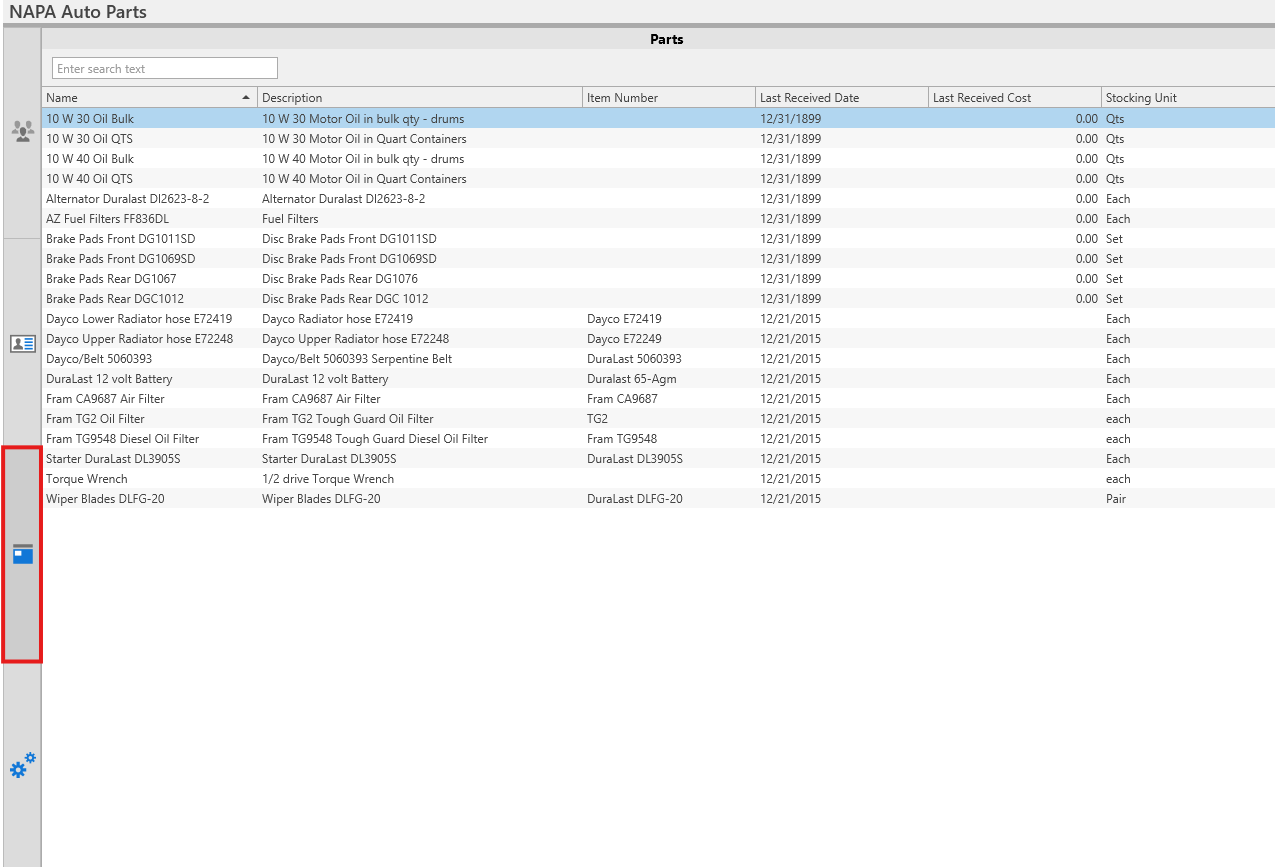The width and height of the screenshot is (1275, 867).
Task: Select the blue parts icon in sidebar
Action: [x=22, y=554]
